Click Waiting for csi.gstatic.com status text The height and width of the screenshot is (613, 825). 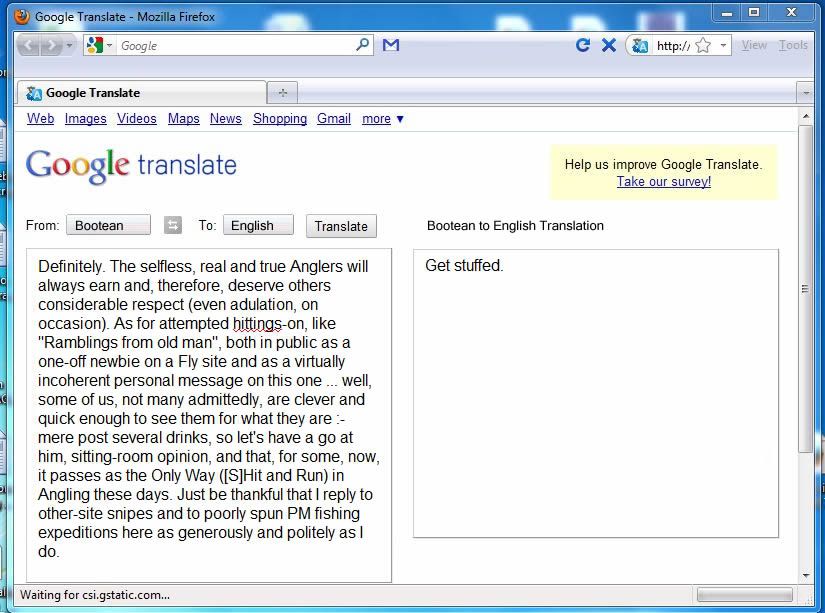(95, 595)
